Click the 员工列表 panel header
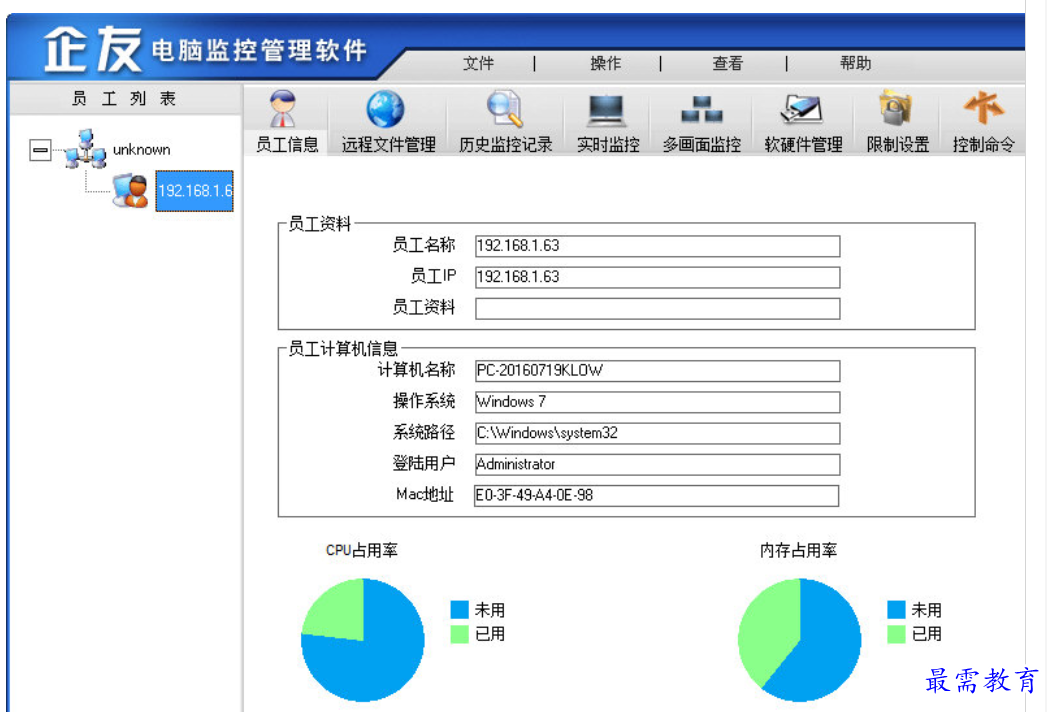The width and height of the screenshot is (1047, 712). [x=124, y=99]
